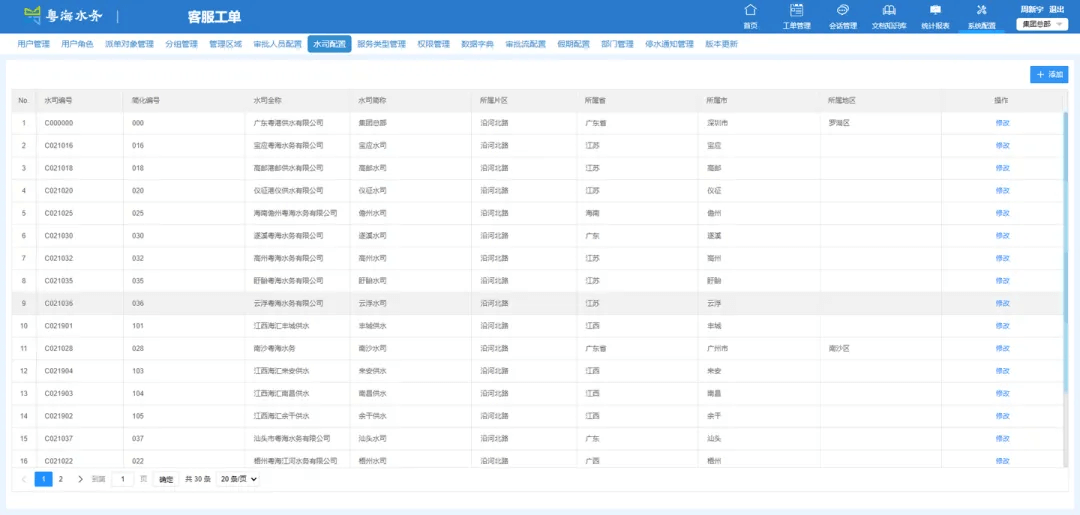
Task: Select cell 广东粤港供水有限公司
Action: [x=289, y=123]
